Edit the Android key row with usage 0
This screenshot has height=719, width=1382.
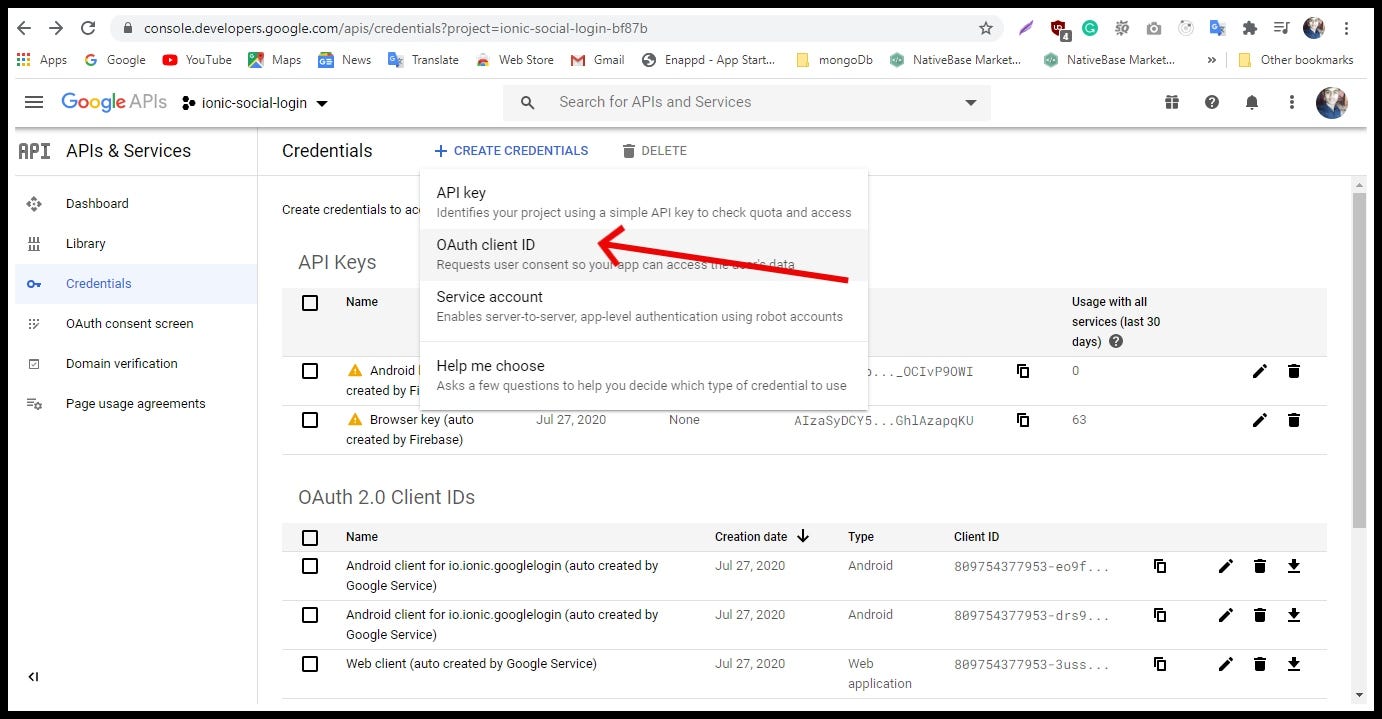[x=1260, y=371]
